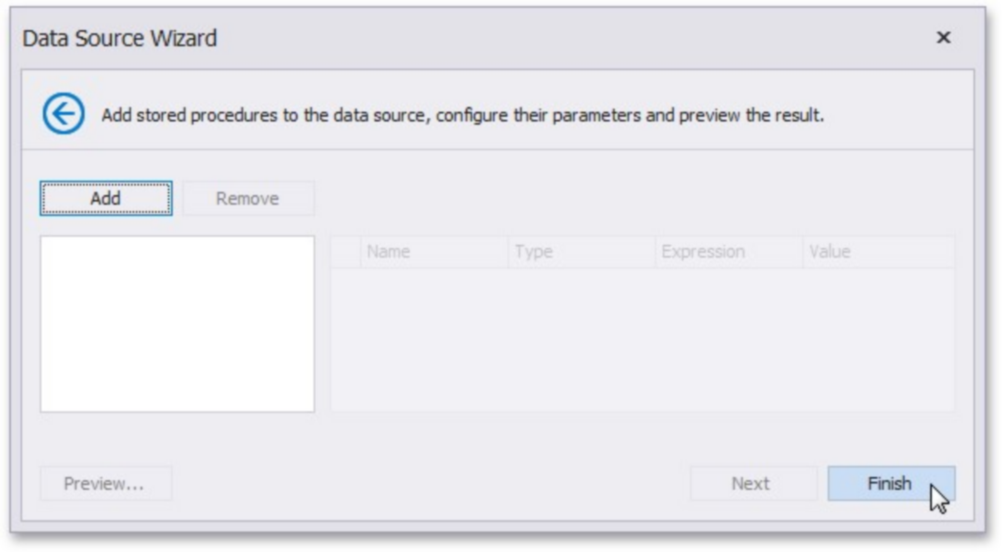Image resolution: width=1002 pixels, height=552 pixels.
Task: Select the Expression column header
Action: click(x=728, y=252)
